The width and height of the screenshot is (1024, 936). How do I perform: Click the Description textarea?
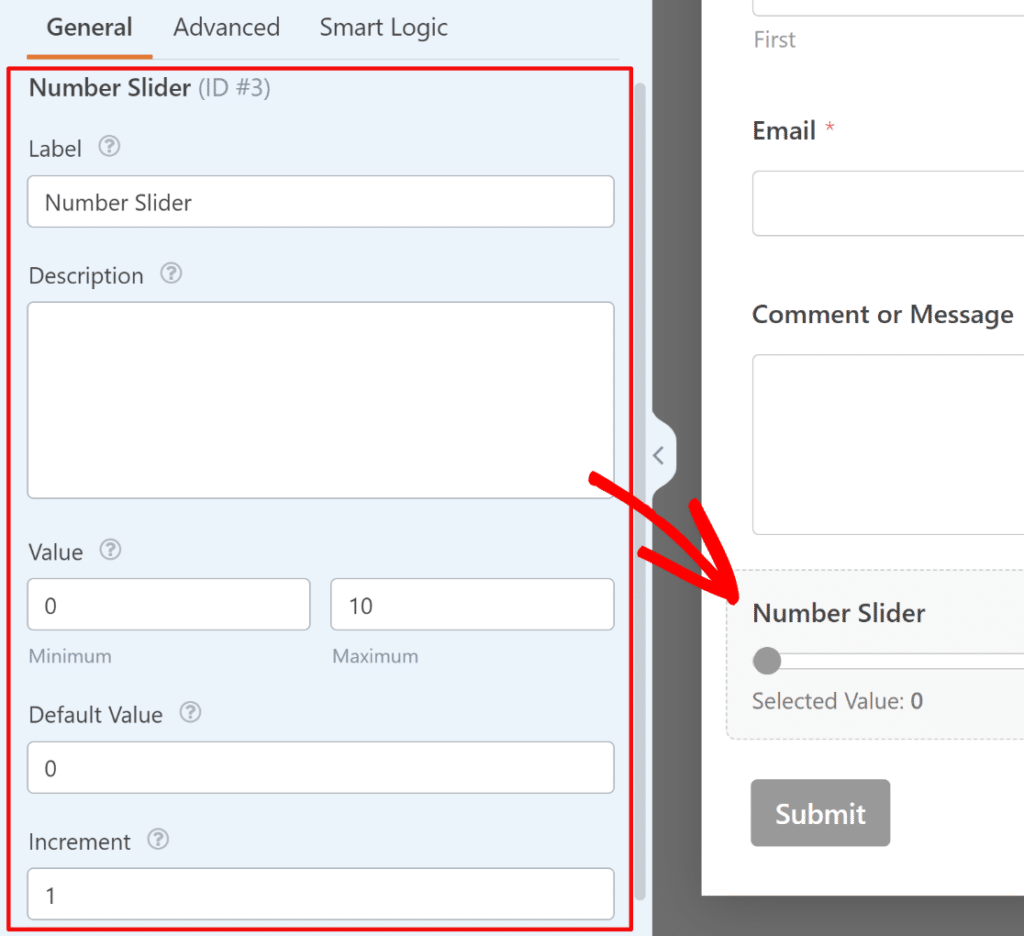click(320, 400)
